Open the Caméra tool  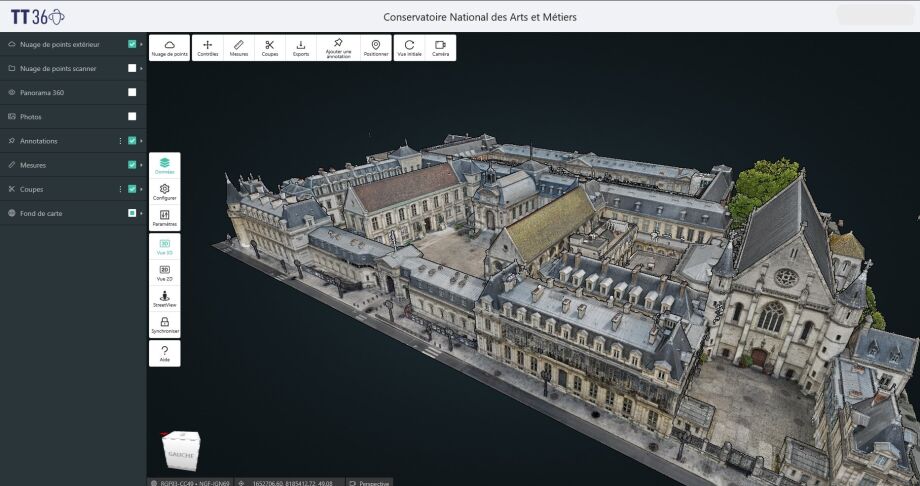(x=440, y=47)
